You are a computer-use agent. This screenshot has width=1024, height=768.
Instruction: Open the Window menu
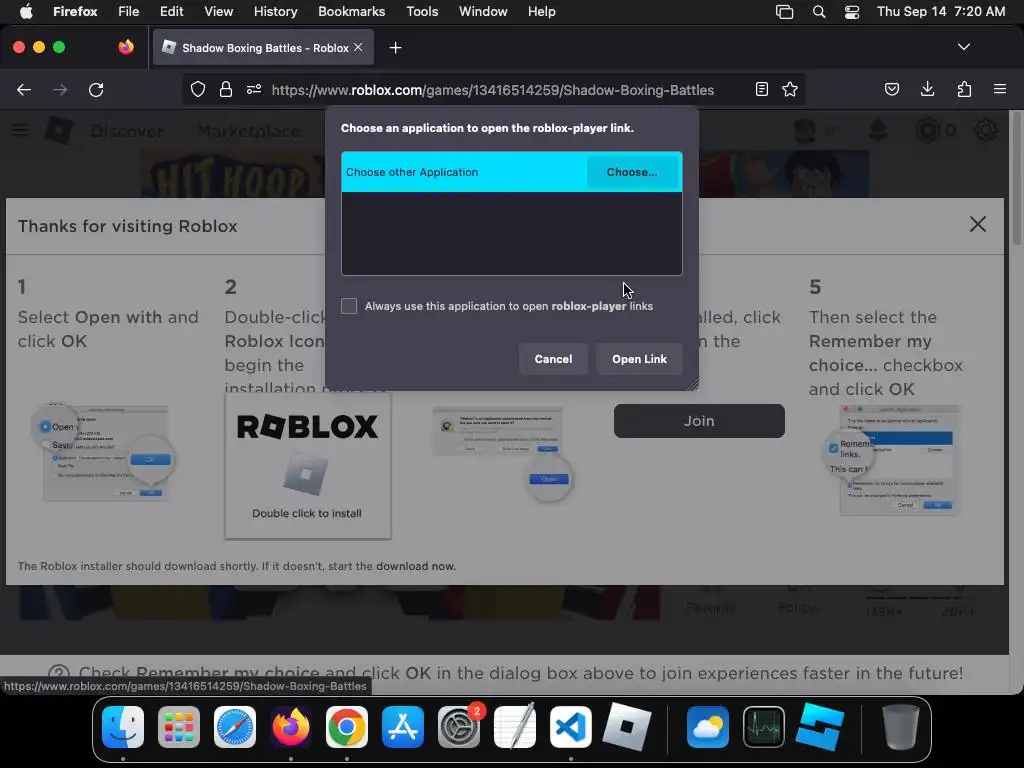click(483, 11)
